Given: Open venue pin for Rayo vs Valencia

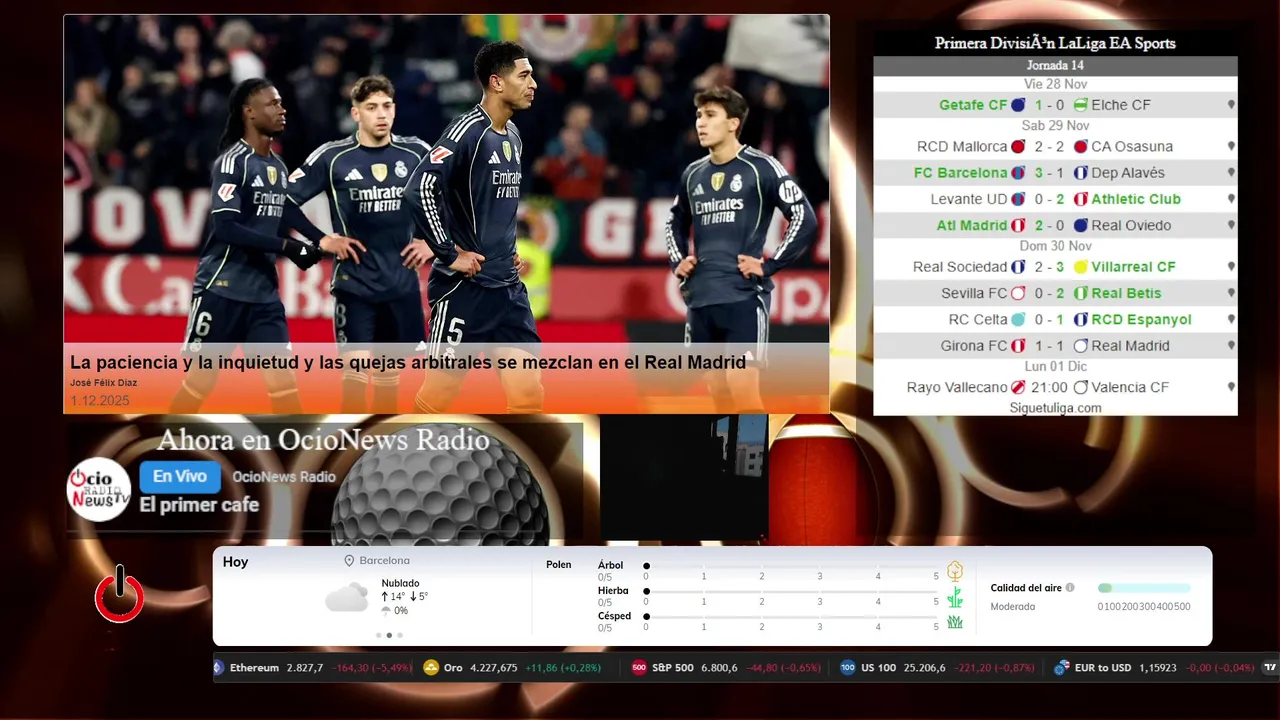Looking at the screenshot, I should coord(1231,387).
